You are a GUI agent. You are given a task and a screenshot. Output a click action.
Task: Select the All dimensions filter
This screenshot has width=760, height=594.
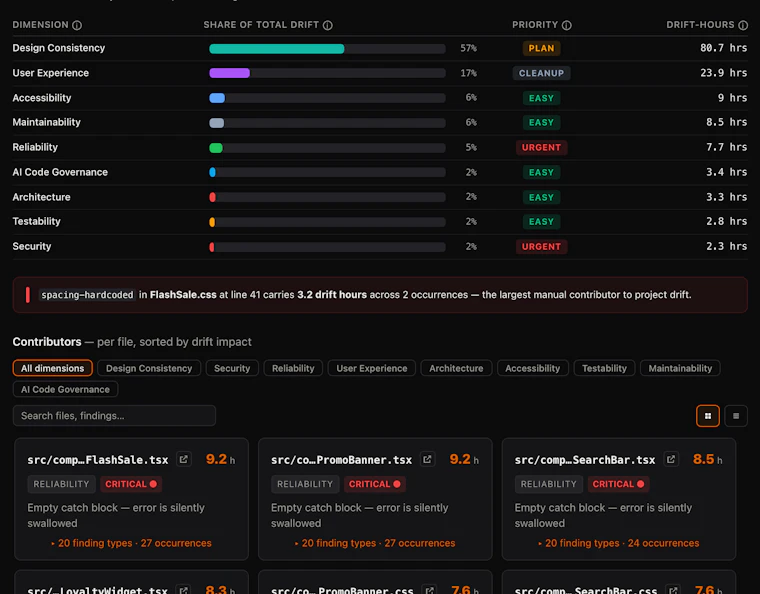pos(52,368)
